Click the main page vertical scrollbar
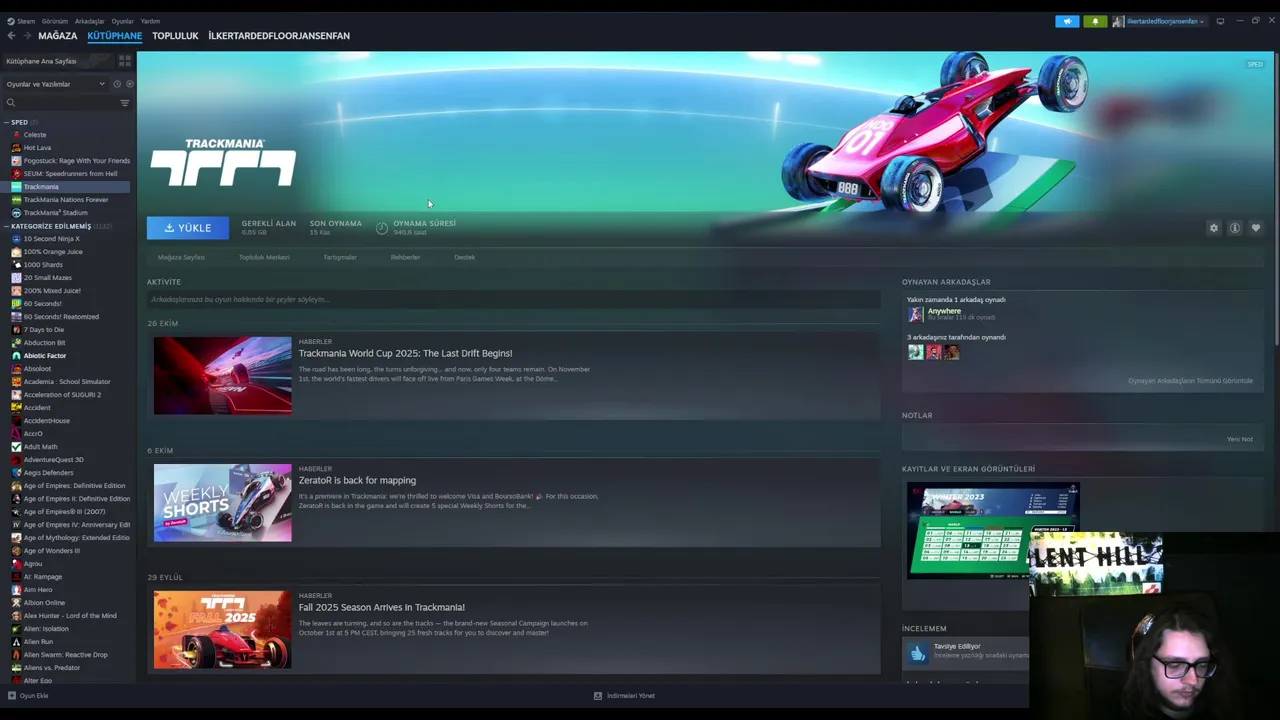This screenshot has height=720, width=1280. coord(1277,200)
